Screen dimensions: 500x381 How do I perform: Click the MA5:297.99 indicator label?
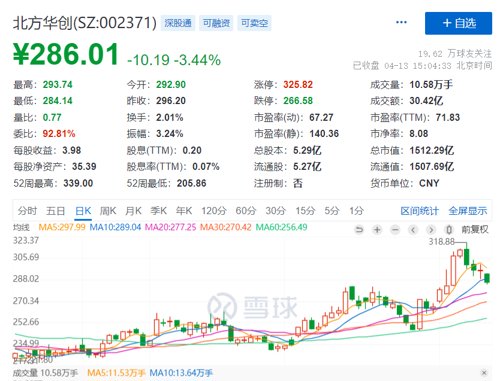[x=62, y=227]
